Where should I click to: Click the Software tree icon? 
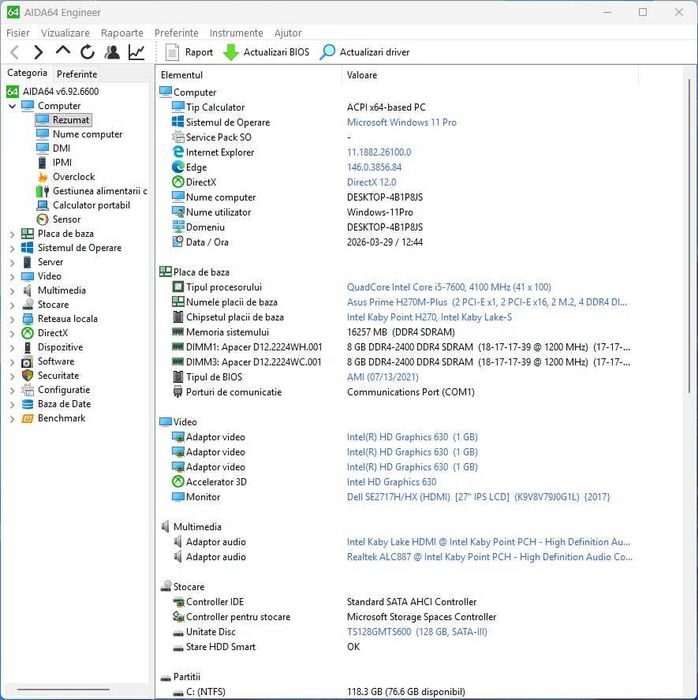[28, 362]
